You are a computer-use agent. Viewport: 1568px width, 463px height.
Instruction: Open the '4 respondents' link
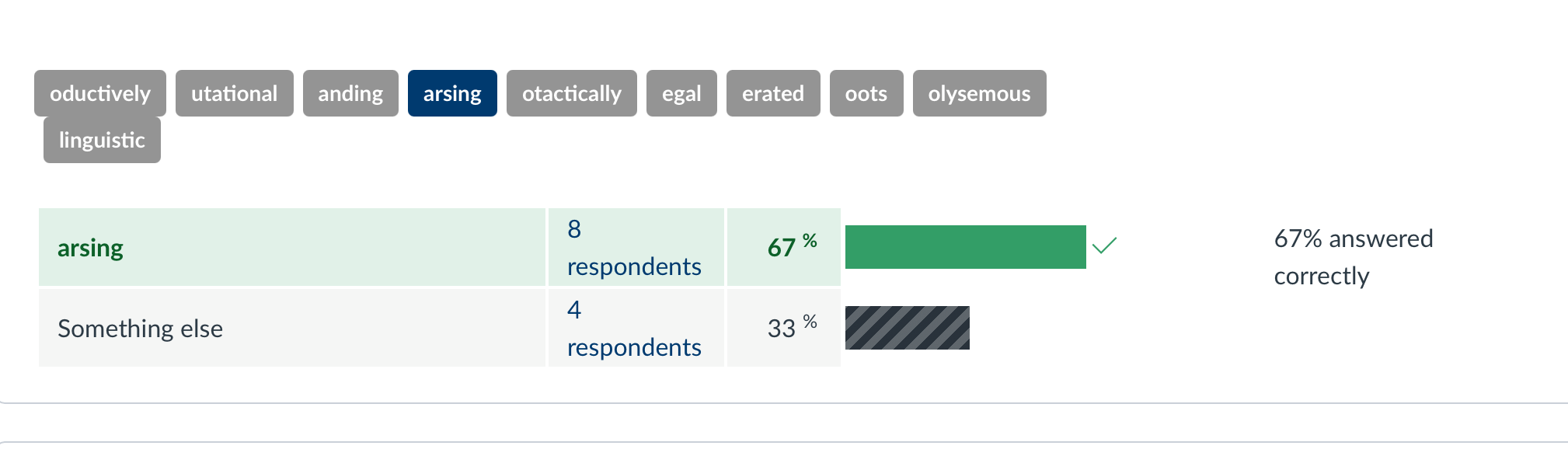[634, 329]
